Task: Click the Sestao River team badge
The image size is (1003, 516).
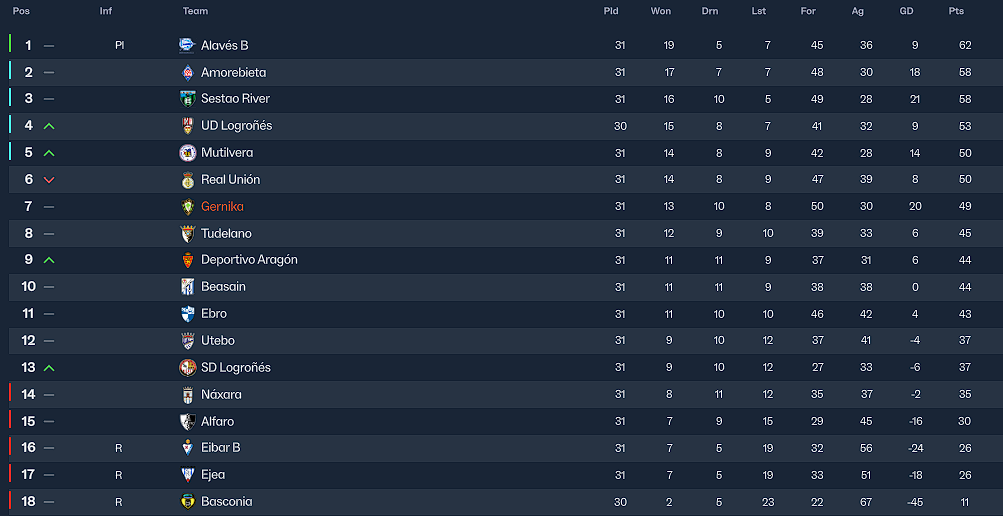Action: [187, 99]
